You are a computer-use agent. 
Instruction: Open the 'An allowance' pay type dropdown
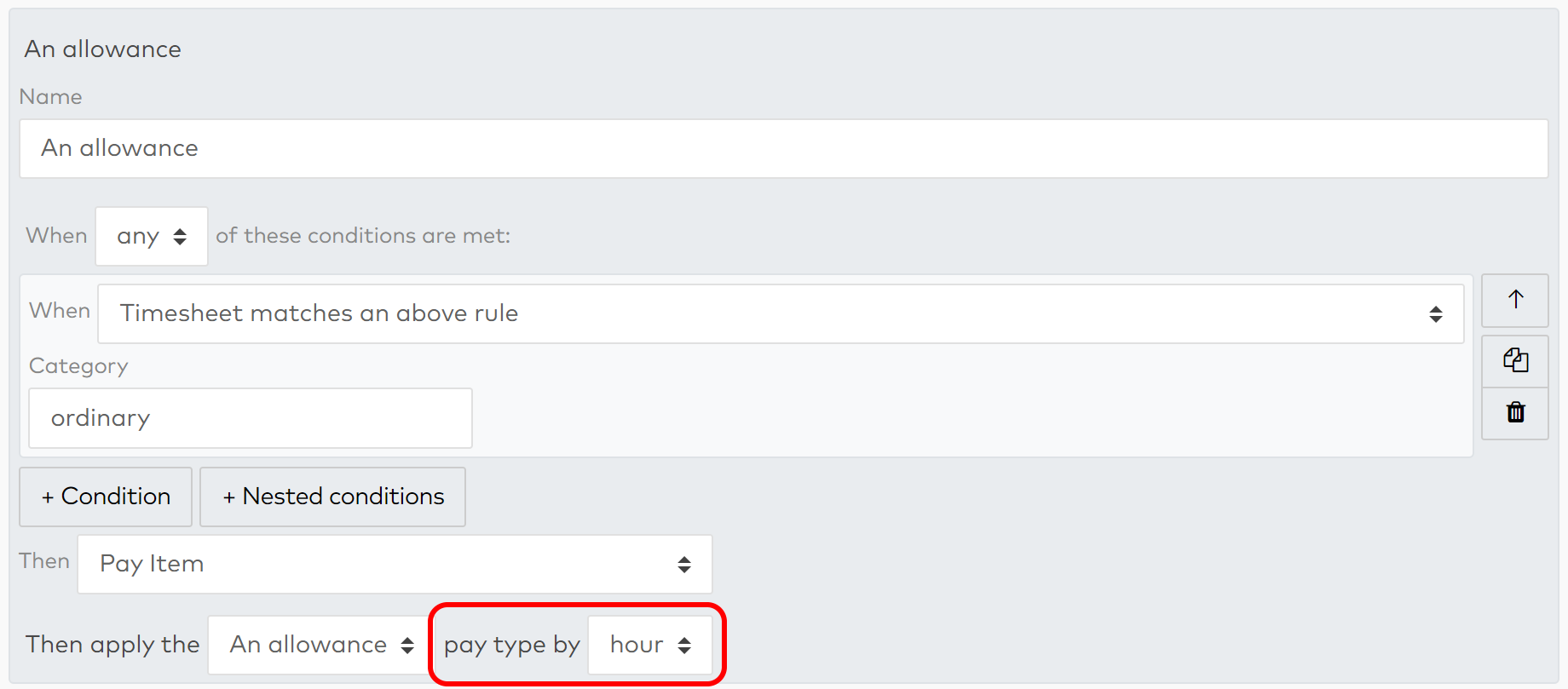coord(321,645)
